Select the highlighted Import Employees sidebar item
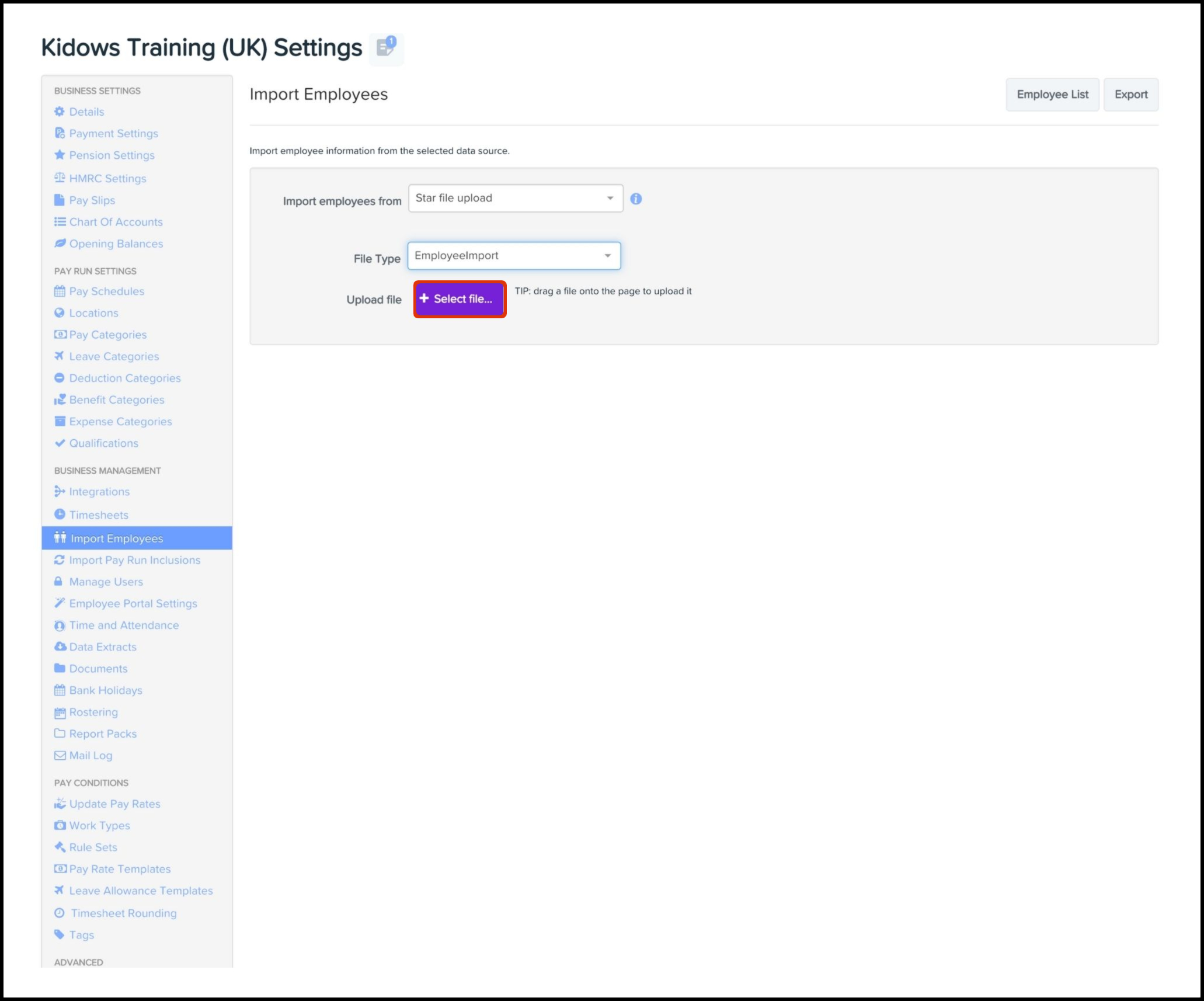This screenshot has height=1001, width=1204. 116,538
